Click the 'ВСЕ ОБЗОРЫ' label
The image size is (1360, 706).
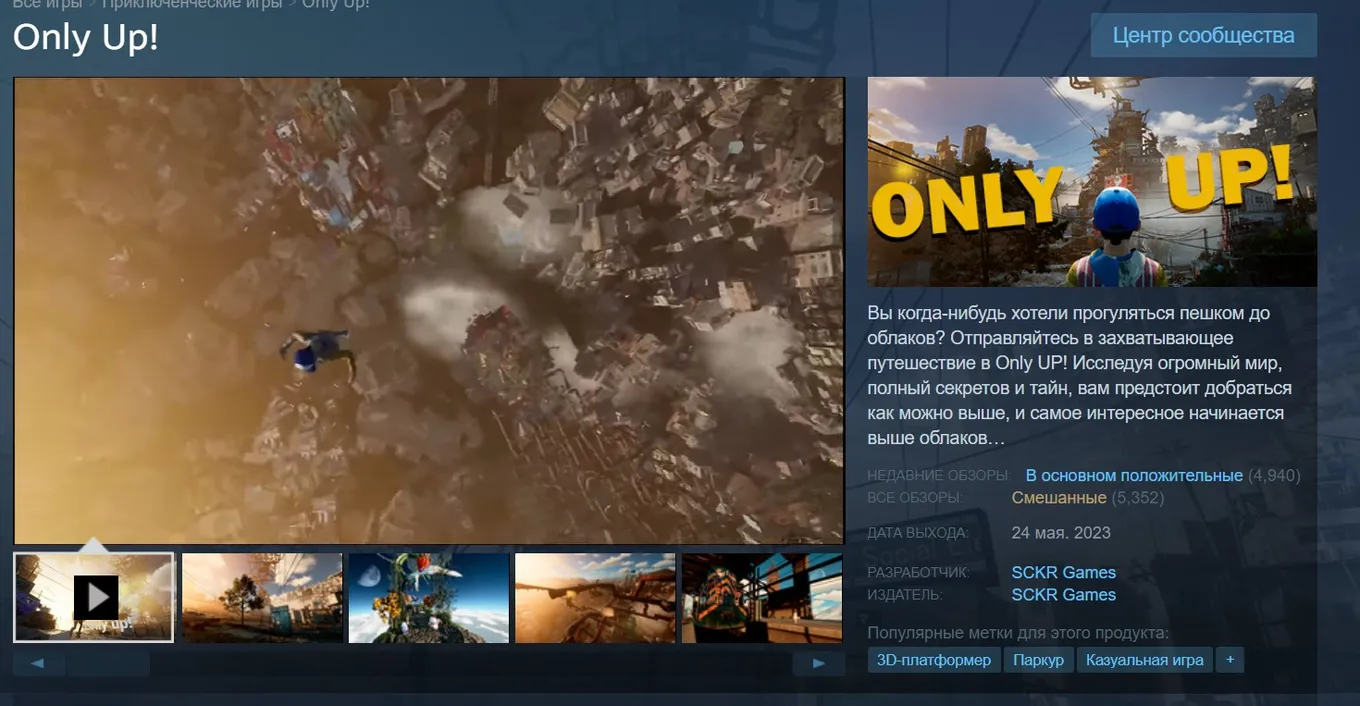tap(914, 498)
